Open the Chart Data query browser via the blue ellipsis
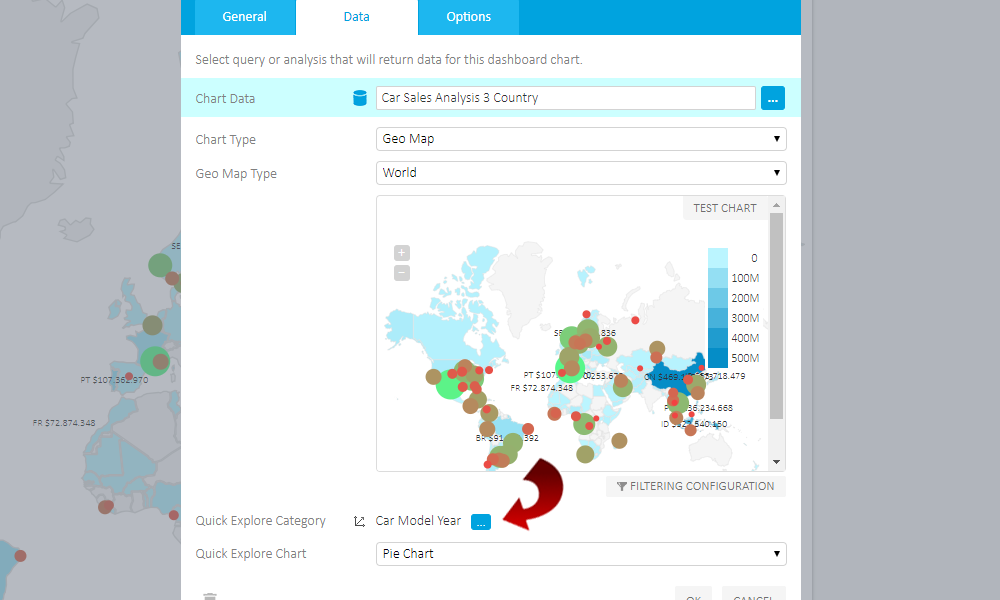This screenshot has width=1000, height=600. point(772,97)
